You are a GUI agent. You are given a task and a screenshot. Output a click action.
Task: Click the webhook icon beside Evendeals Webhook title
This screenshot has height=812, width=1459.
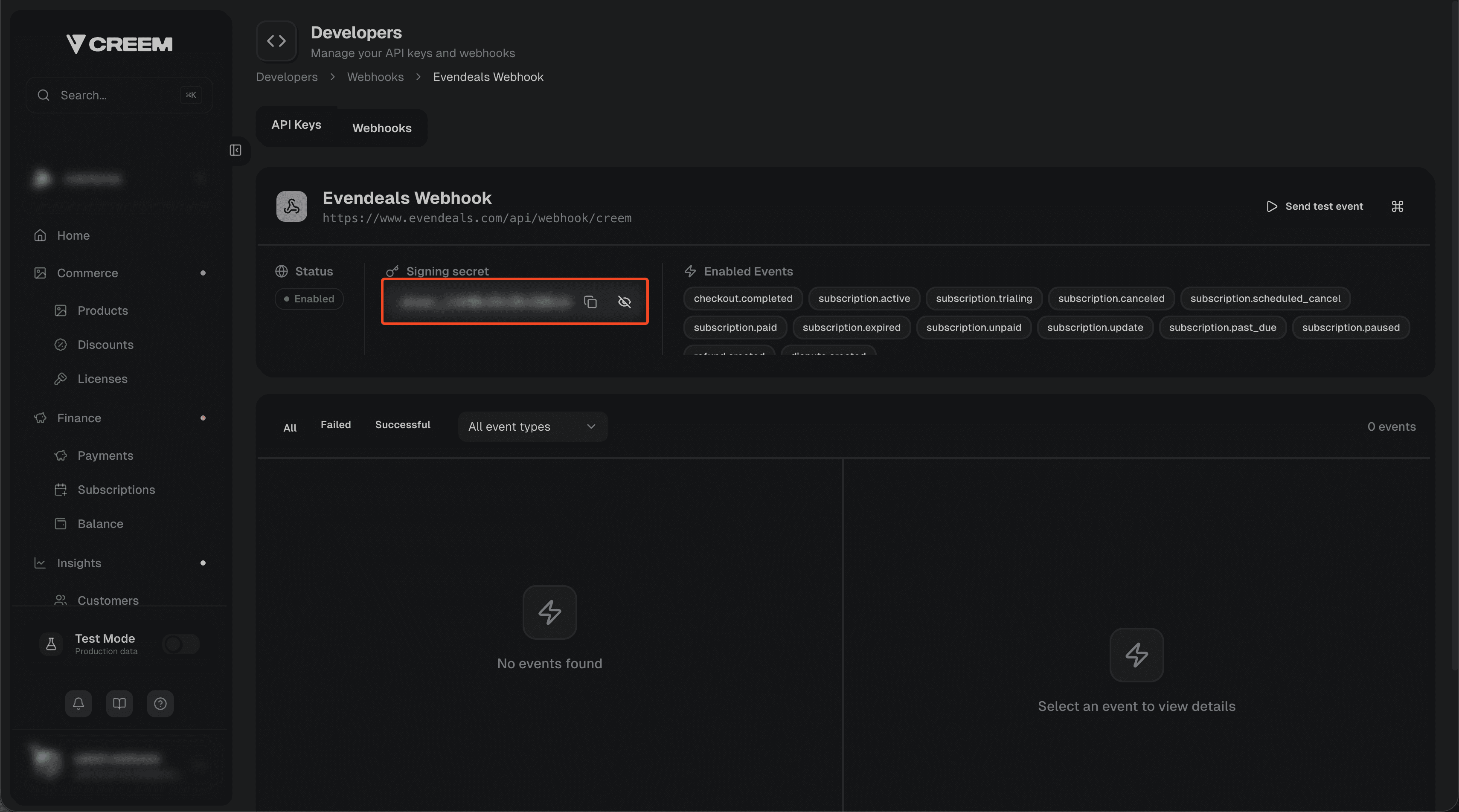(x=291, y=206)
